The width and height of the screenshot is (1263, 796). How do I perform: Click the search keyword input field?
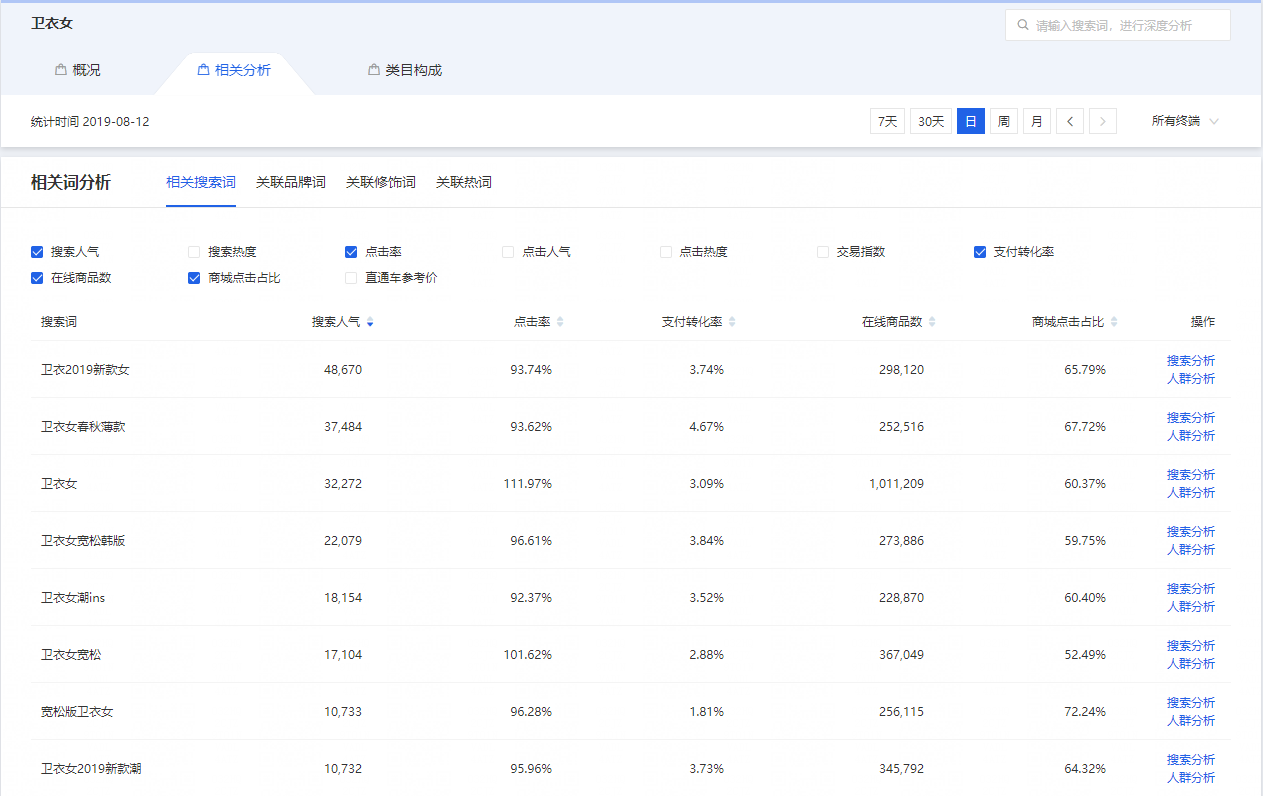click(x=1118, y=26)
